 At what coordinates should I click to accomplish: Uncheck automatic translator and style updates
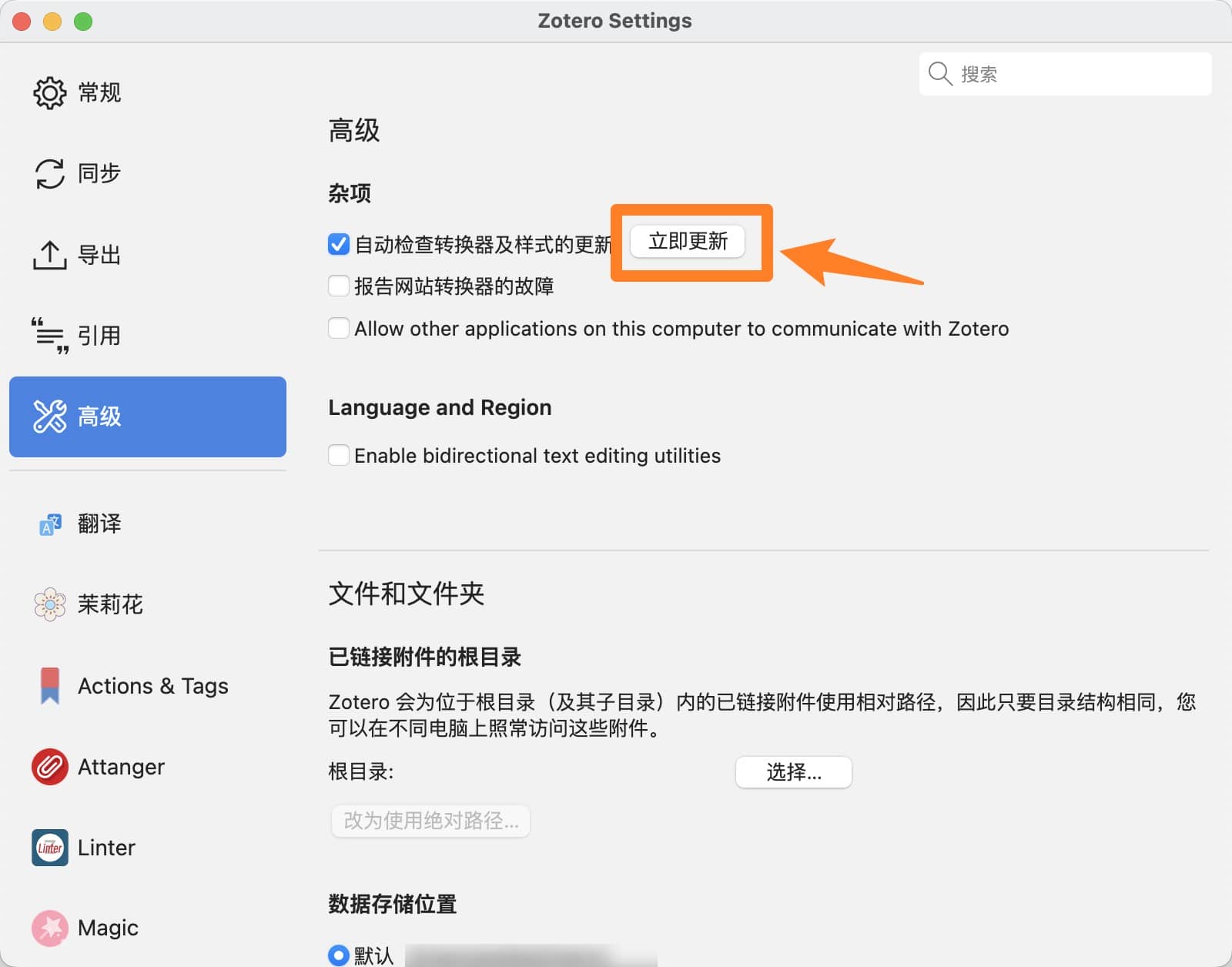click(x=339, y=244)
